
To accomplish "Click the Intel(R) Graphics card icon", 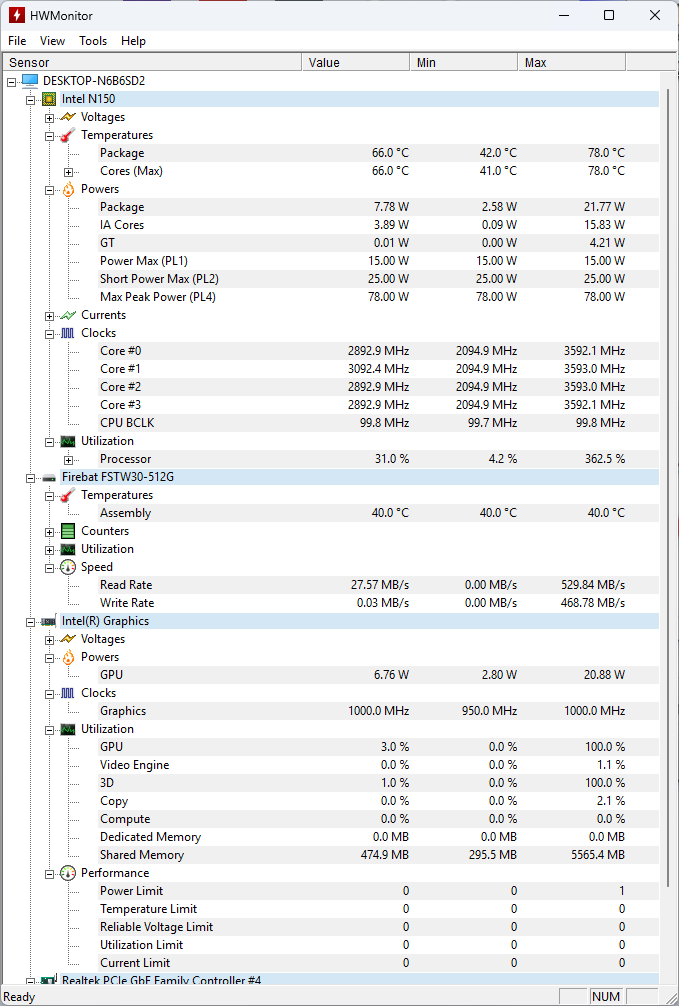I will (x=49, y=621).
